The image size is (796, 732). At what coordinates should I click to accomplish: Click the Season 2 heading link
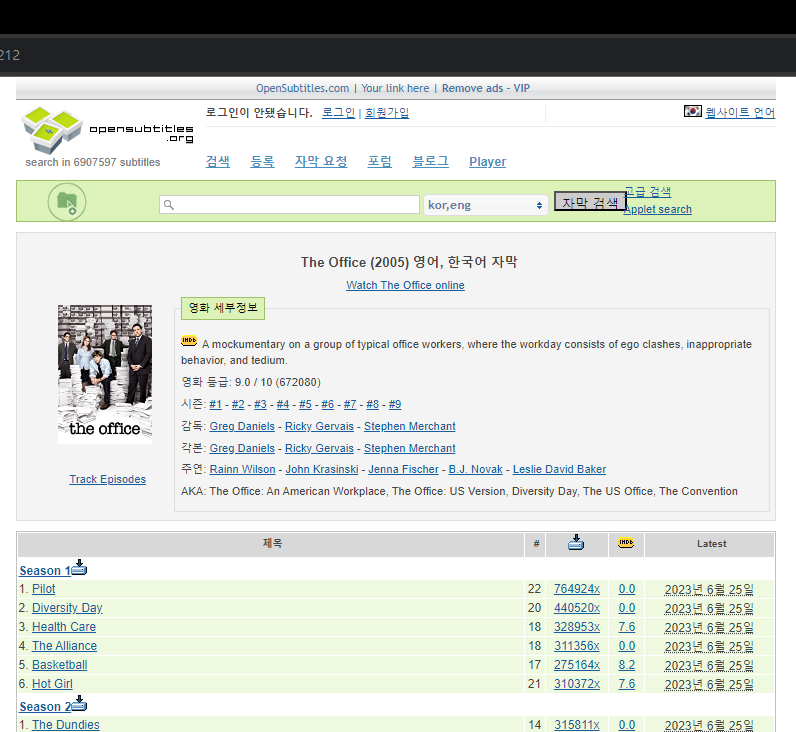point(45,707)
